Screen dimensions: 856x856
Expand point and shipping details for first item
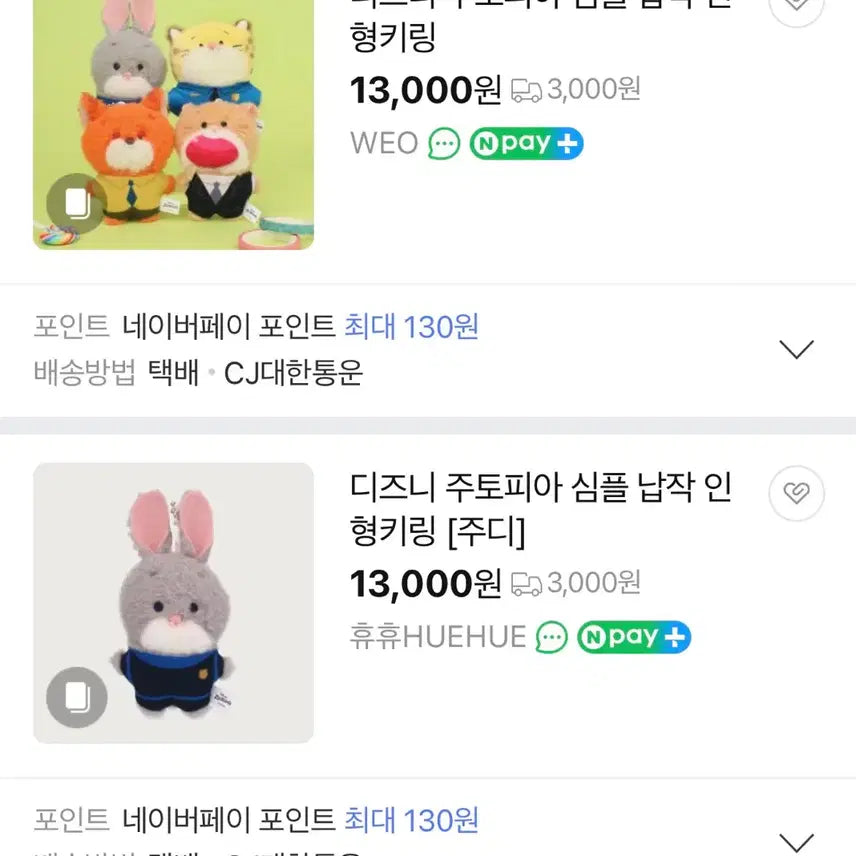(x=796, y=350)
